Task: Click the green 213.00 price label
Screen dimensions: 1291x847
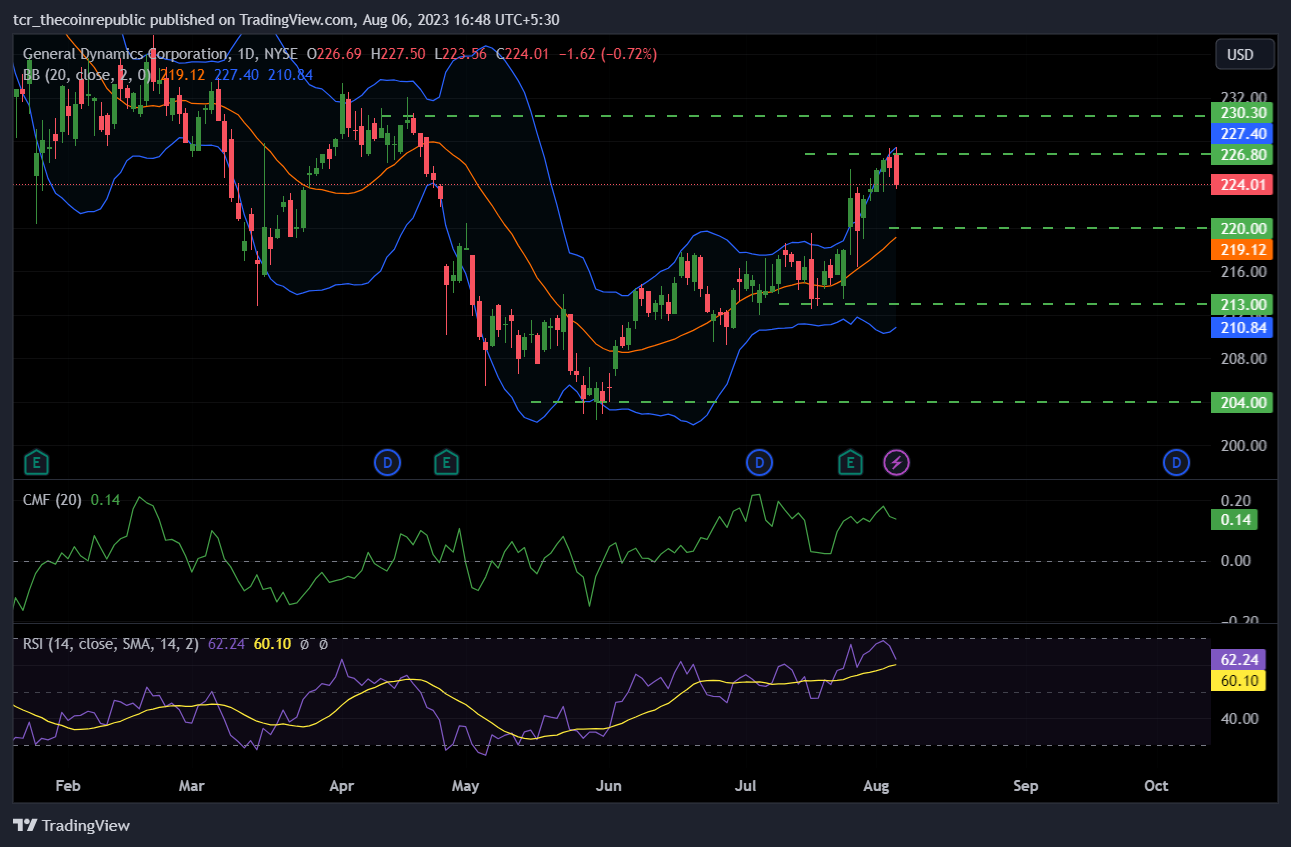Action: click(1241, 304)
